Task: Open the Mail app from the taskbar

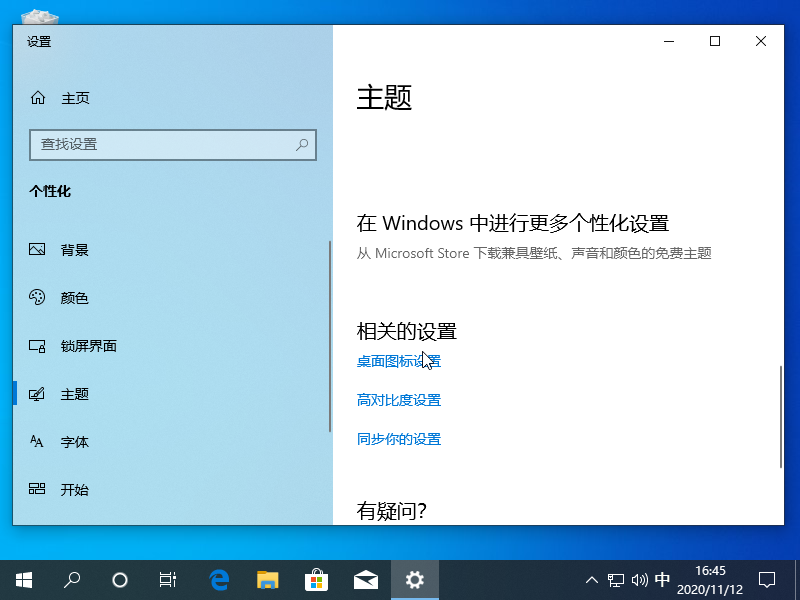Action: [x=365, y=579]
